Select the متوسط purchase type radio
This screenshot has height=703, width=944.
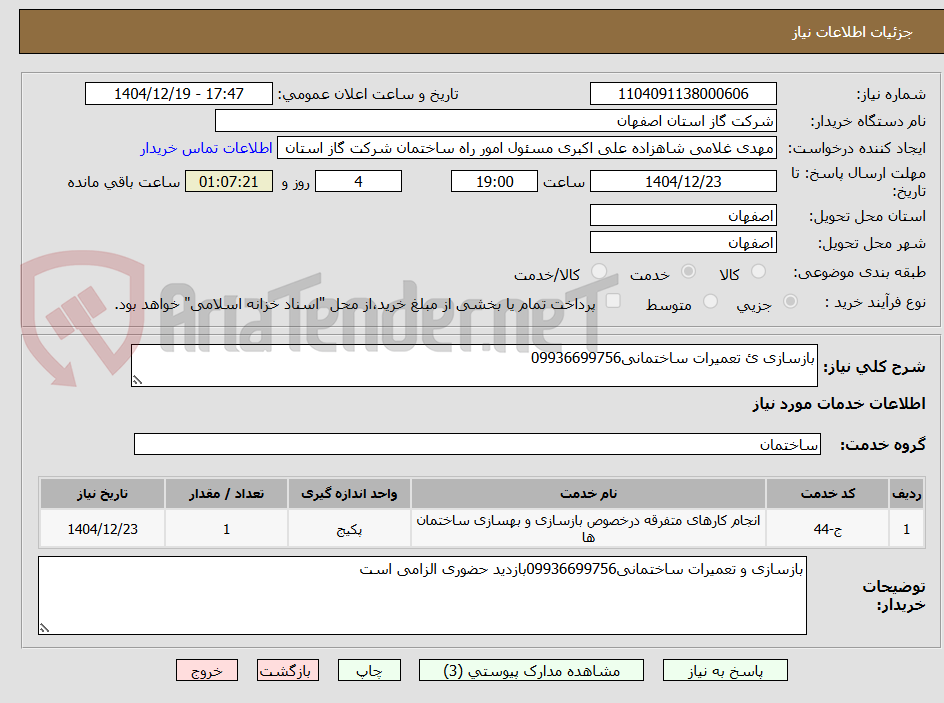pyautogui.click(x=710, y=302)
